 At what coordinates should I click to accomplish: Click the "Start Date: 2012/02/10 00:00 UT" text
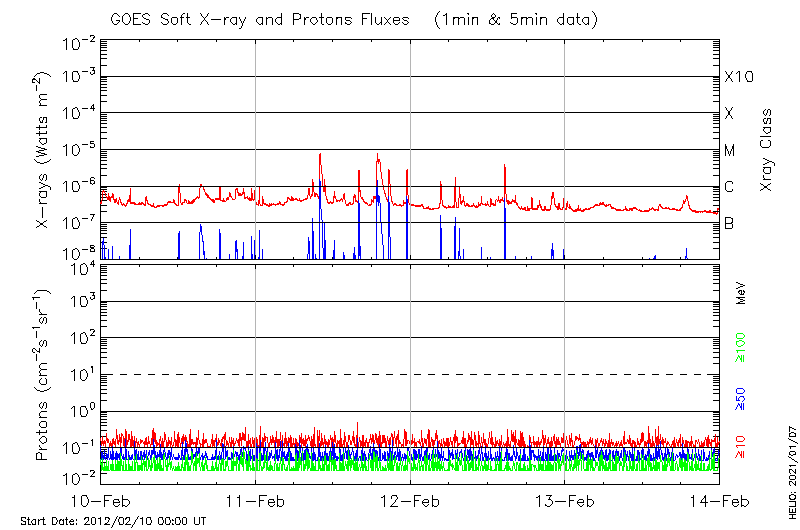113,521
